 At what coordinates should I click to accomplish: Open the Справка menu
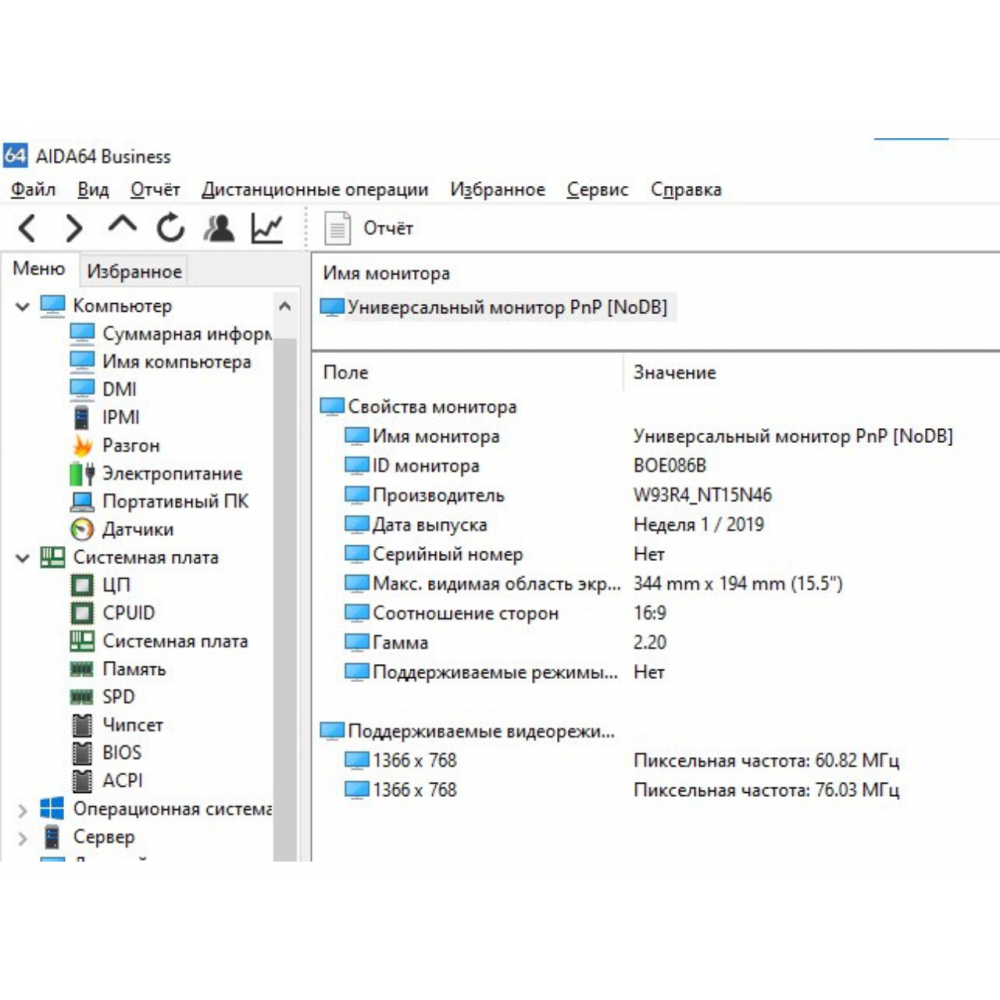[686, 189]
